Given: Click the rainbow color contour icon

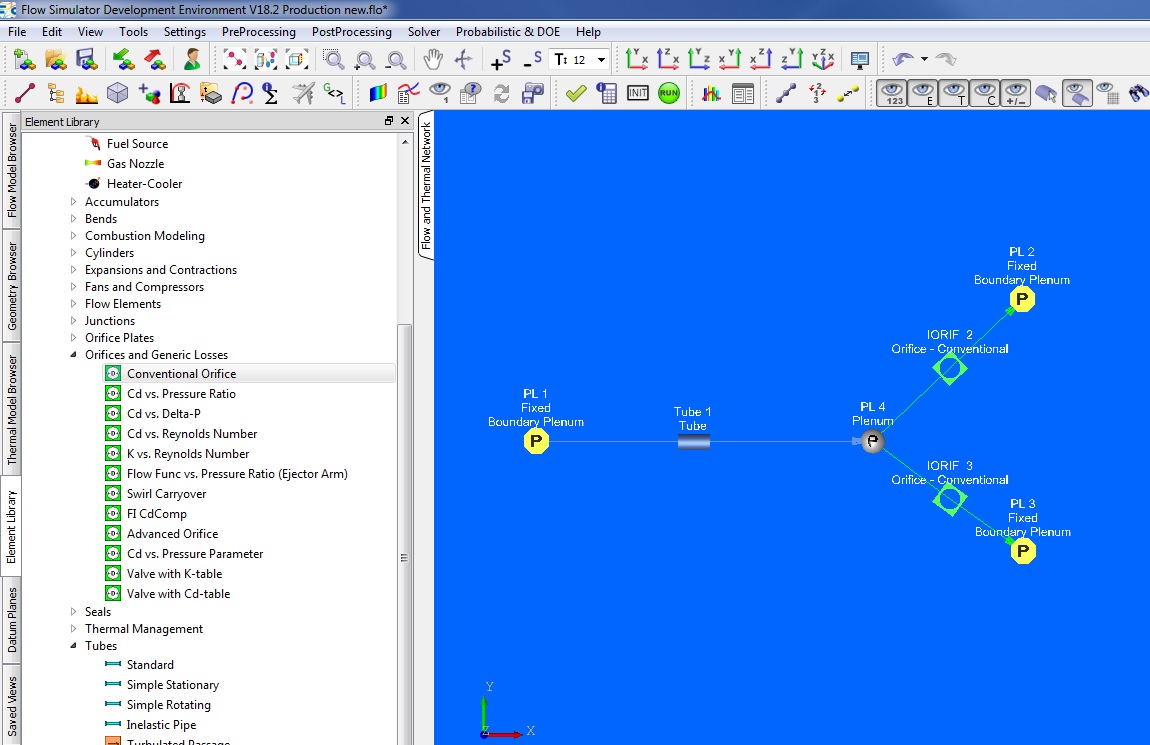Looking at the screenshot, I should [x=378, y=93].
